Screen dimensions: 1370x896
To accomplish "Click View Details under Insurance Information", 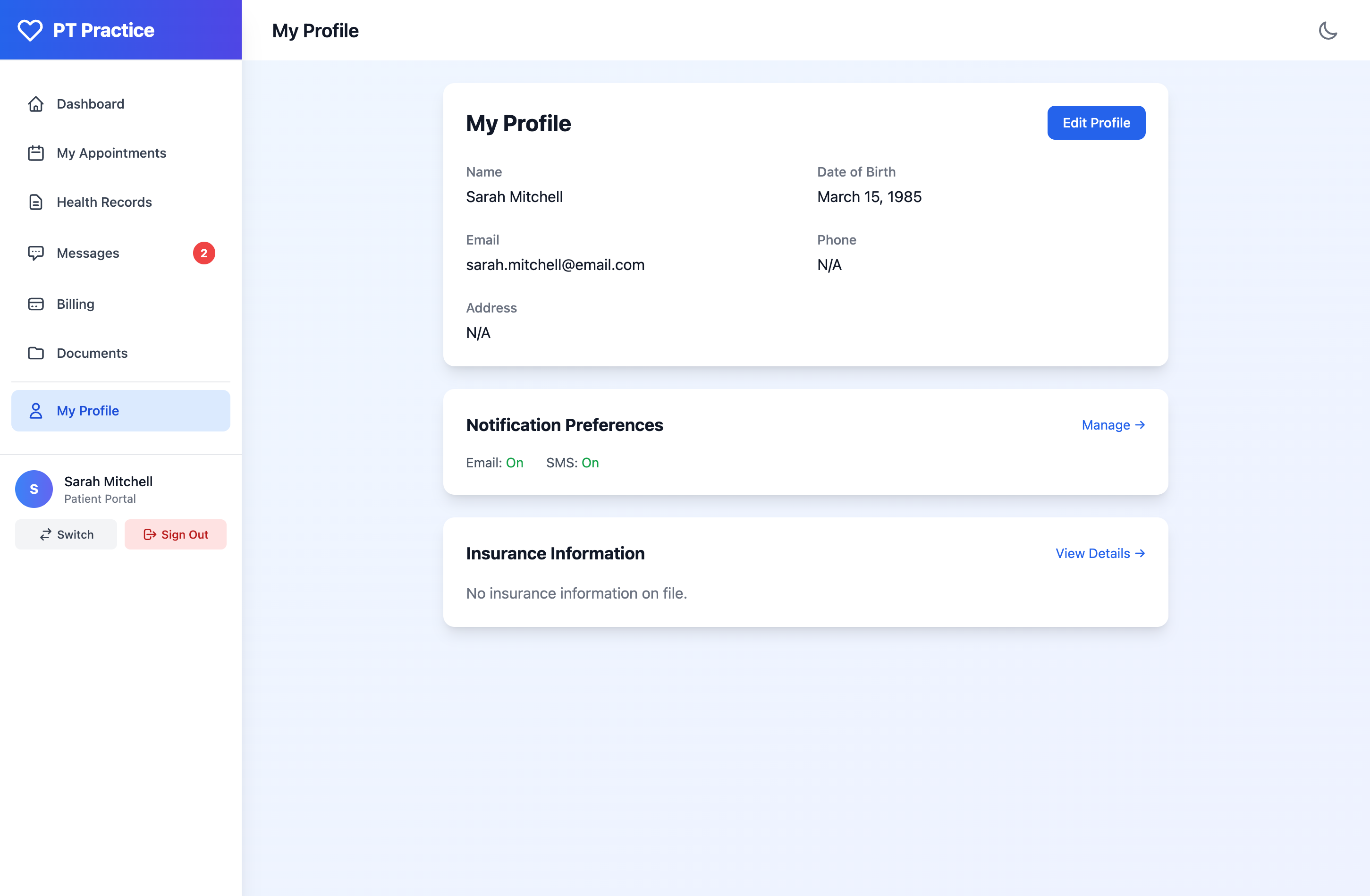I will point(1099,553).
